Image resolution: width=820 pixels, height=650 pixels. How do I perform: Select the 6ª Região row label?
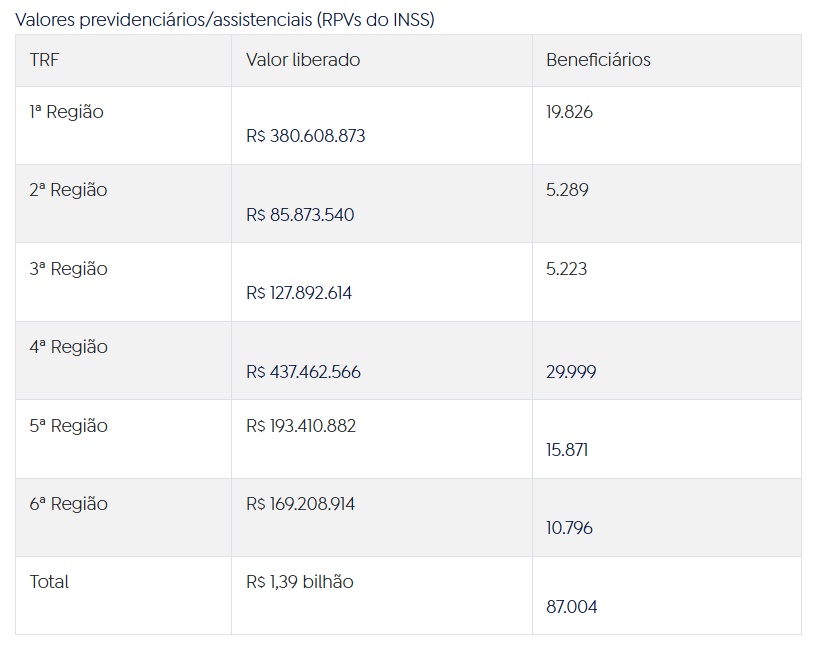68,504
